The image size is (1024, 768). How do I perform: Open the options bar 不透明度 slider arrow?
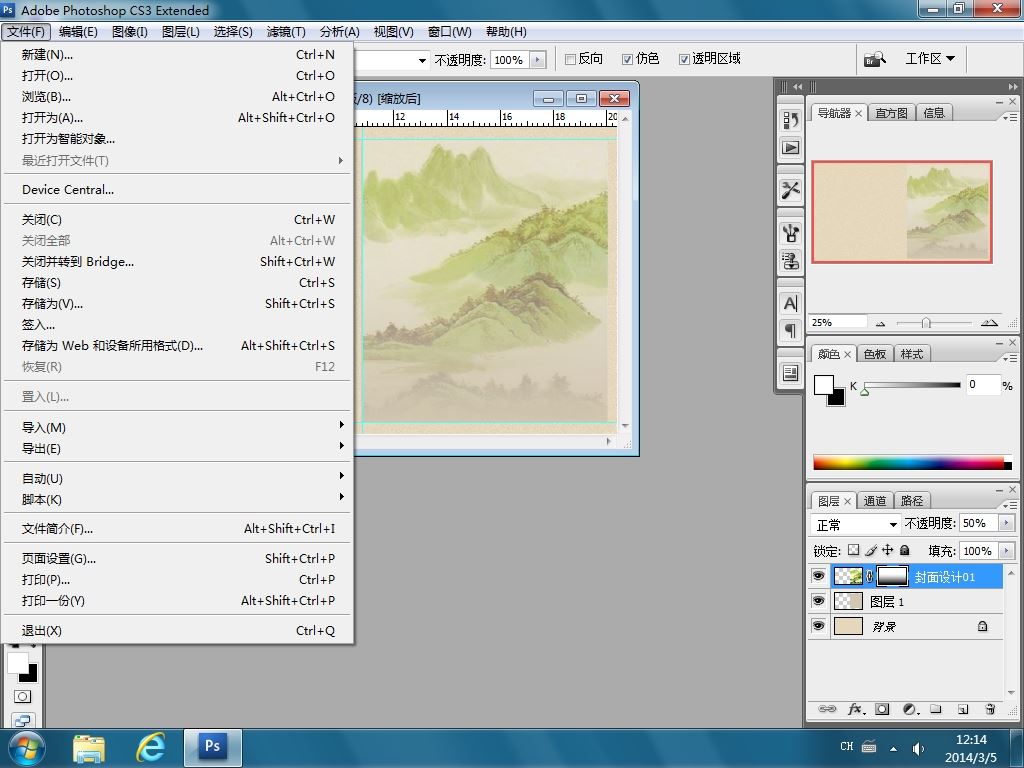click(538, 59)
